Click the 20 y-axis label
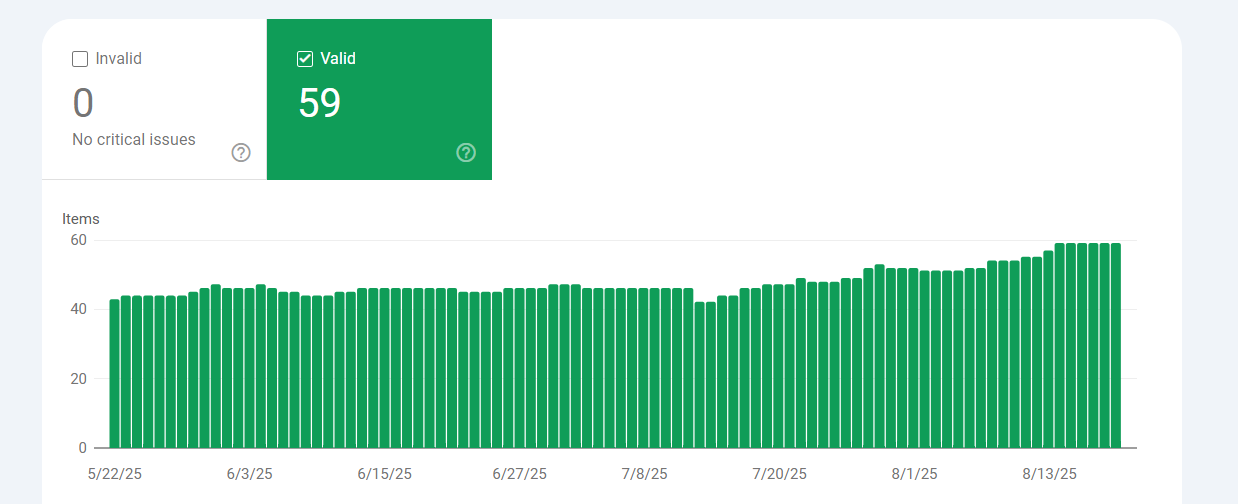1238x504 pixels. [79, 379]
